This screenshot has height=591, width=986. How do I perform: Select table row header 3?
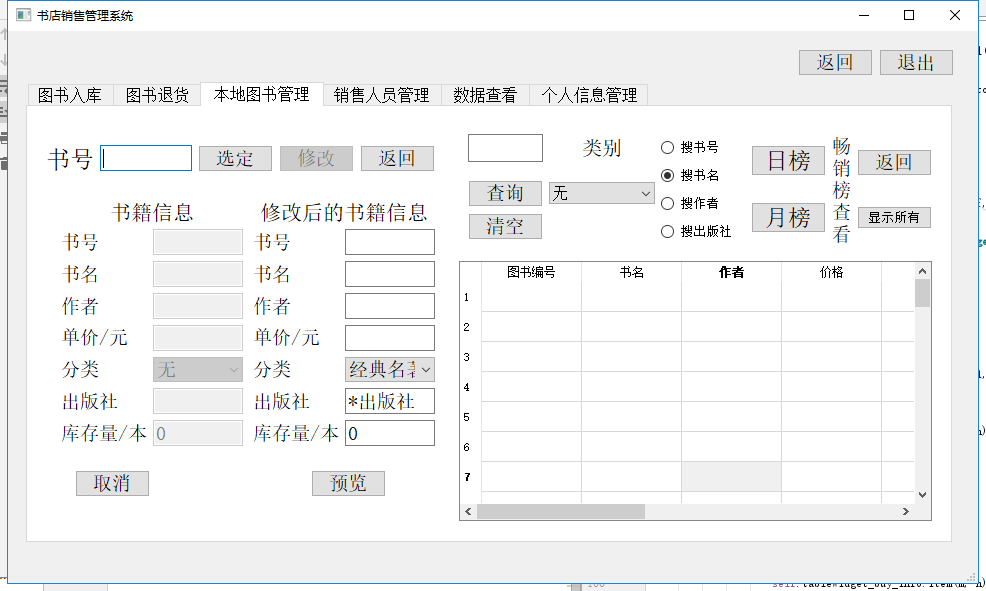[x=470, y=357]
